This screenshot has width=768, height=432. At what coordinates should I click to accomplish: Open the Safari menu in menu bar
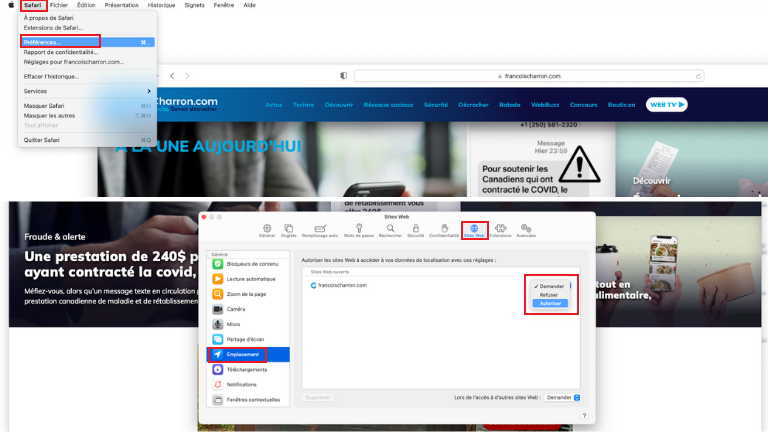click(33, 5)
